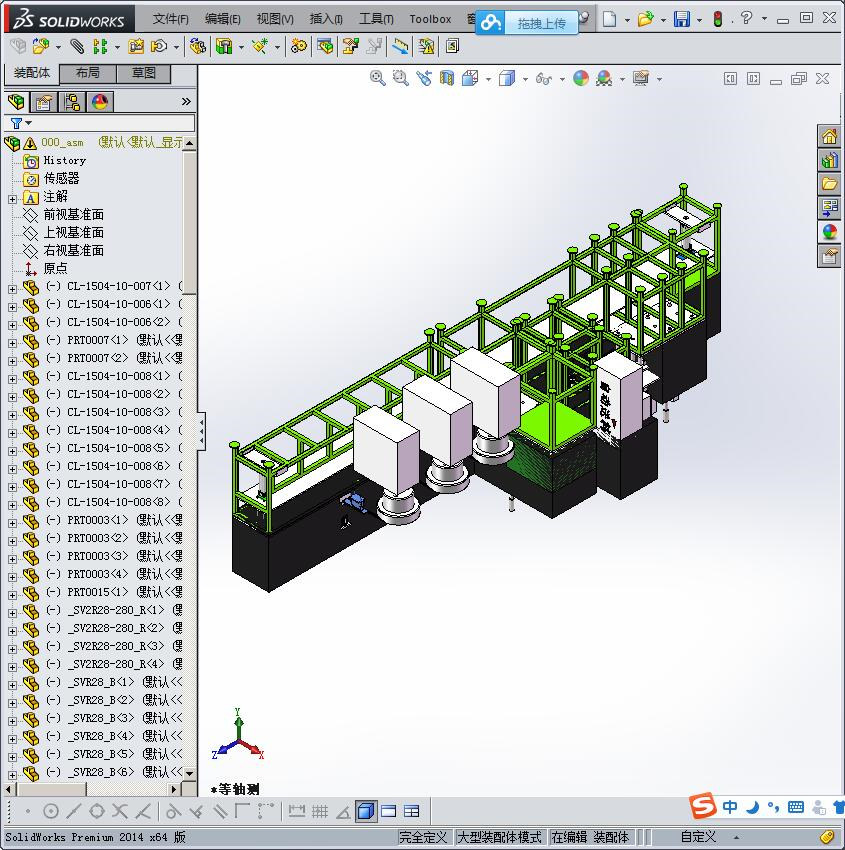845x850 pixels.
Task: Click the Linear Component Pattern icon
Action: point(100,47)
